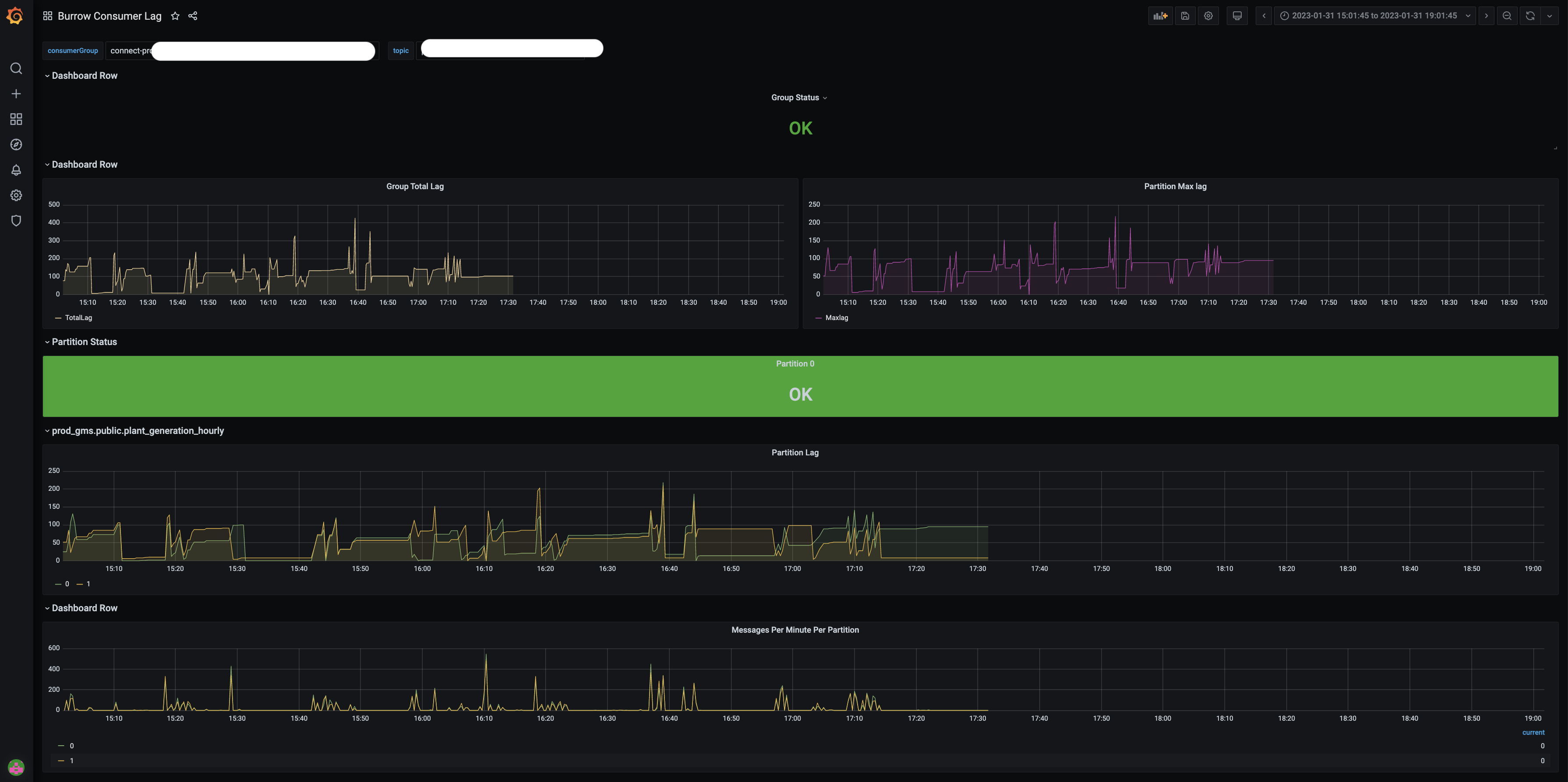Open the Search dashboards icon
The width and height of the screenshot is (1568, 782).
(16, 68)
